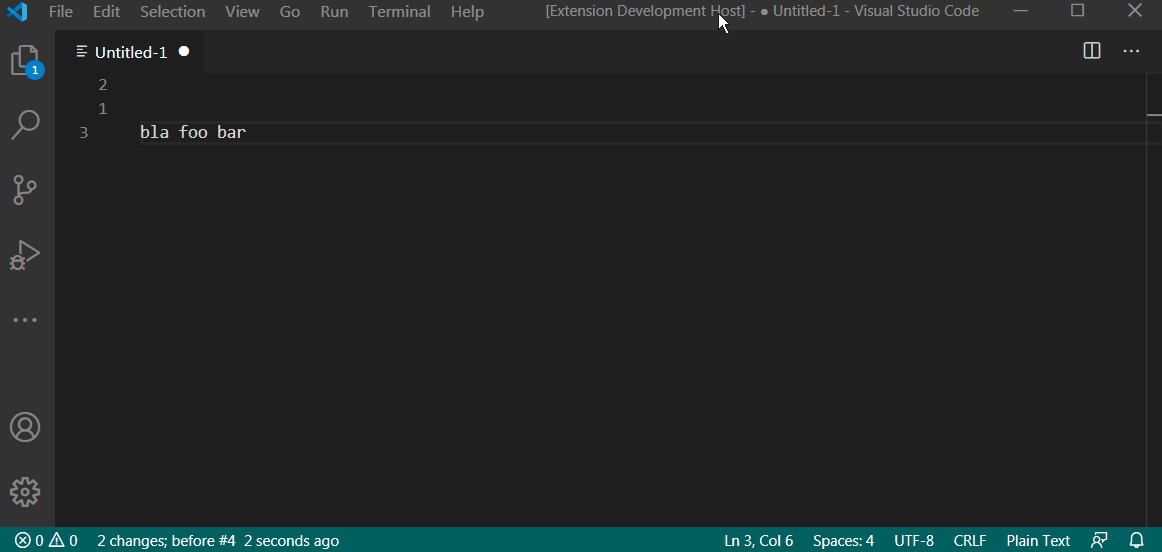The height and width of the screenshot is (552, 1162).
Task: Open the Run and Debug view
Action: pyautogui.click(x=25, y=255)
